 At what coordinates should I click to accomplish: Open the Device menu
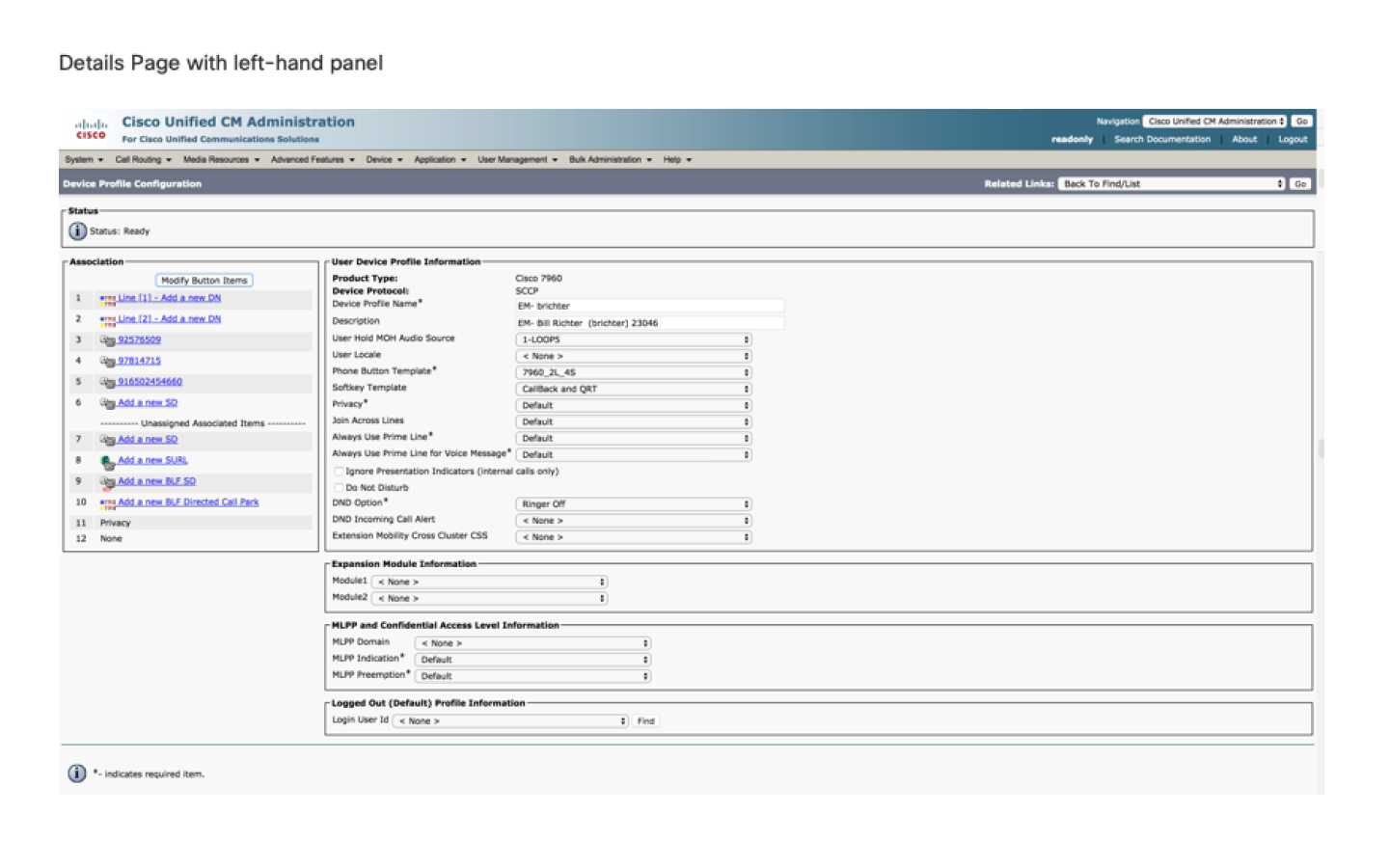pyautogui.click(x=384, y=159)
